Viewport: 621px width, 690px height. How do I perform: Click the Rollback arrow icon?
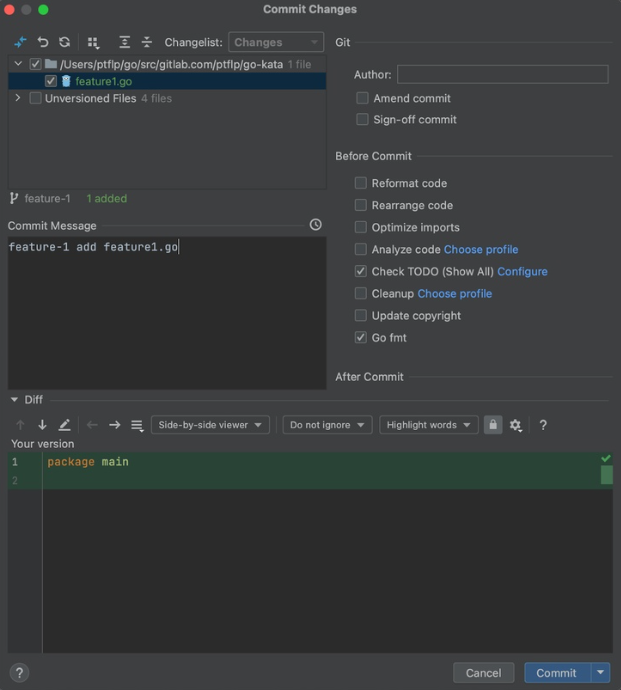pos(43,42)
